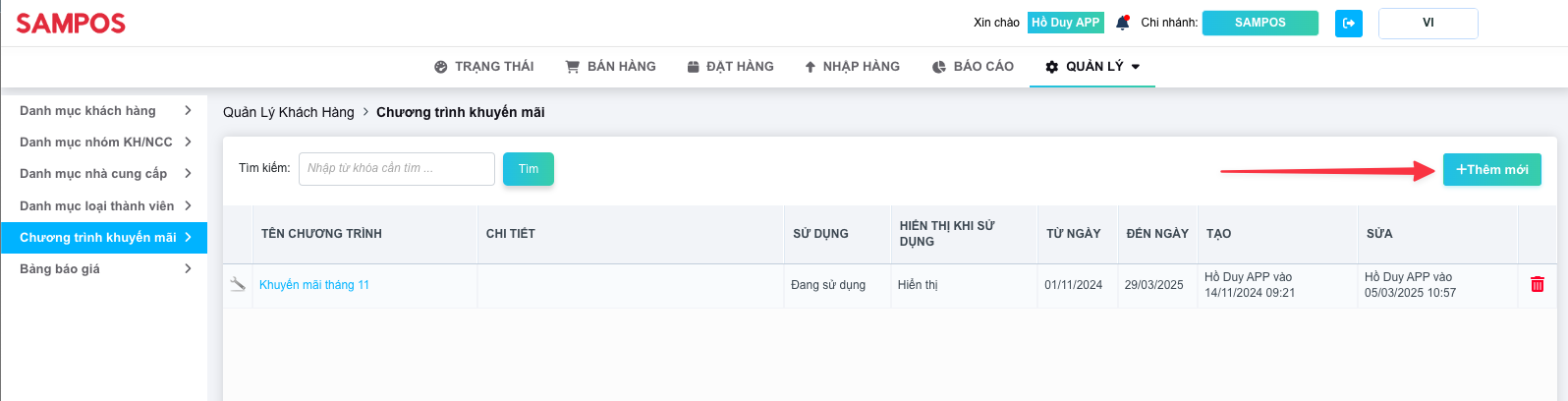Select the SAMPOS branch button
The image size is (1568, 401).
coord(1260,23)
